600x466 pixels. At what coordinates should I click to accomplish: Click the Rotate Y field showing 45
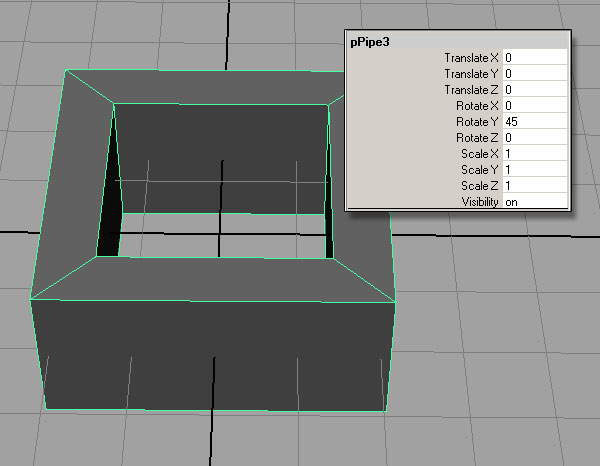(535, 122)
